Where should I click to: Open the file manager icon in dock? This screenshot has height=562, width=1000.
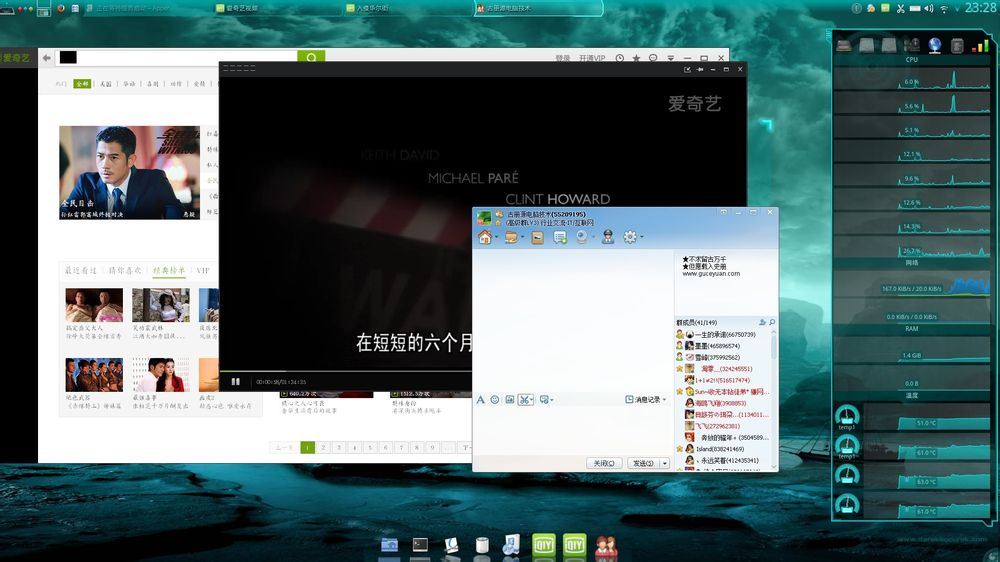click(x=389, y=545)
